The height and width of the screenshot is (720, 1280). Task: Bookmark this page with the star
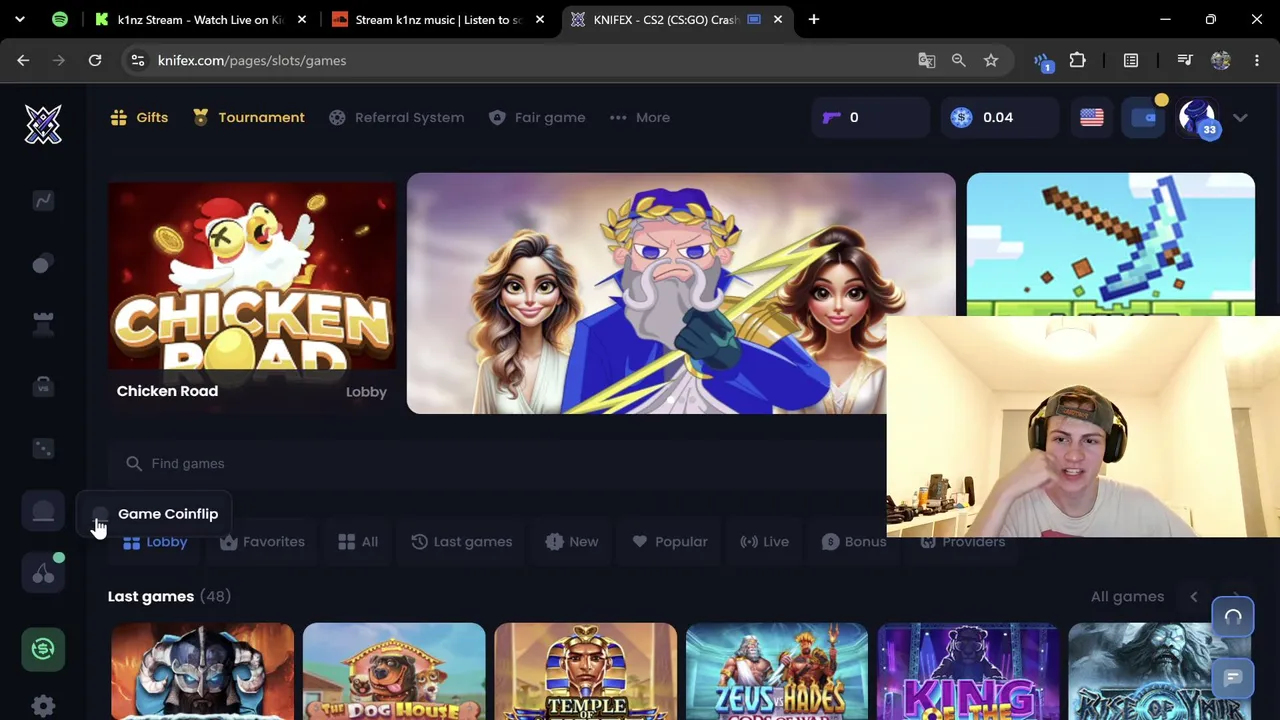point(991,60)
